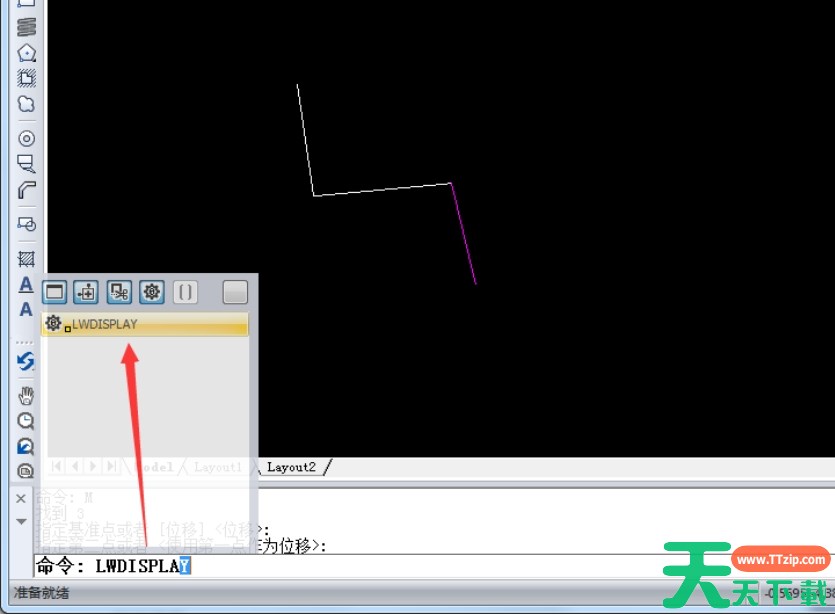Click the Zoom Previous icon

coord(26,446)
